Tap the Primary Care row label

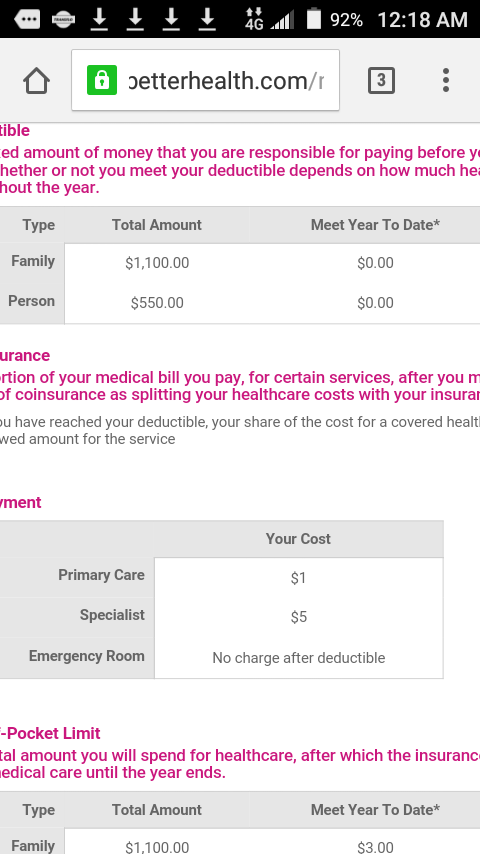tap(101, 575)
